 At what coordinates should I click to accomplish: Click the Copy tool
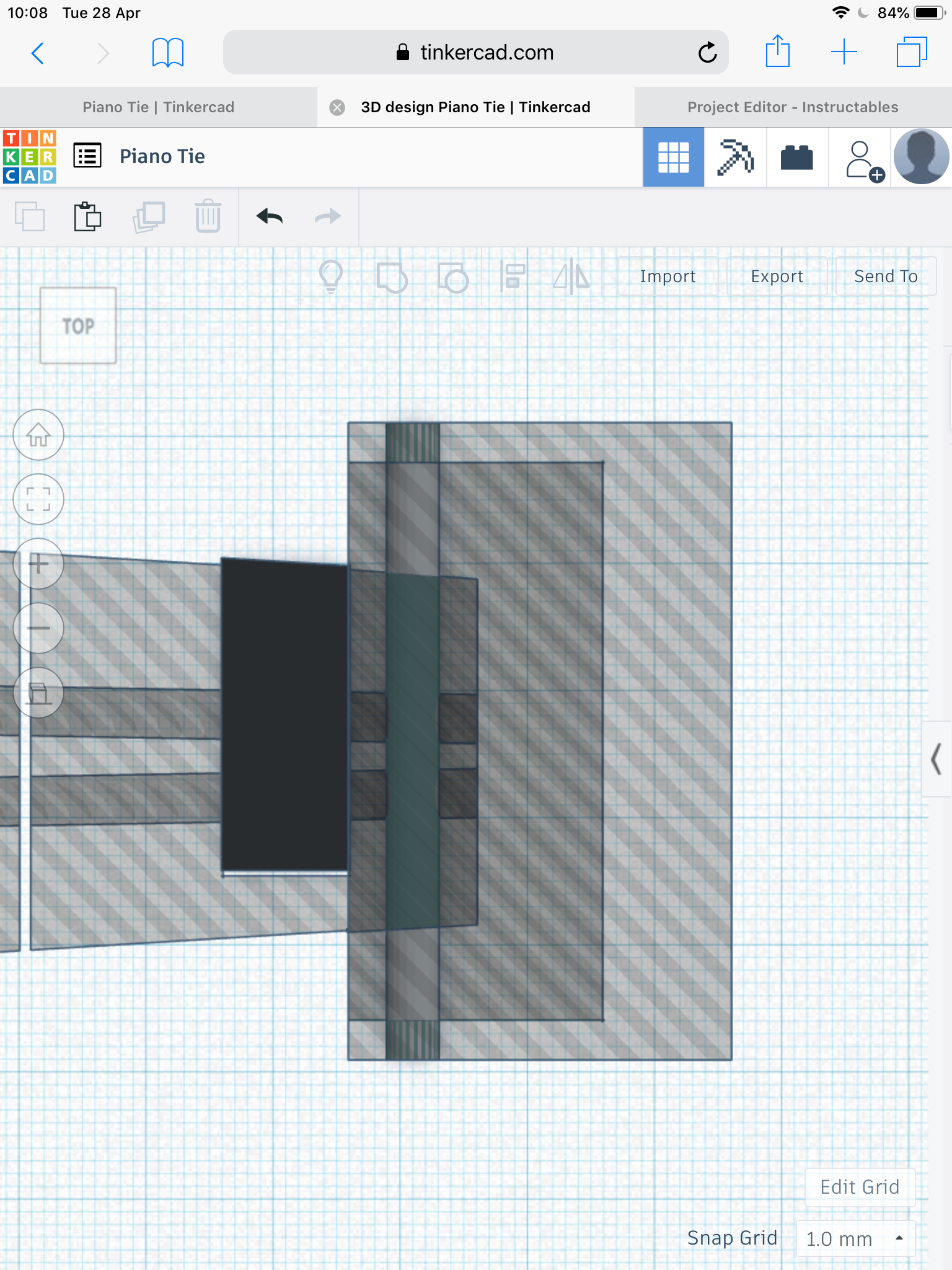(x=30, y=216)
